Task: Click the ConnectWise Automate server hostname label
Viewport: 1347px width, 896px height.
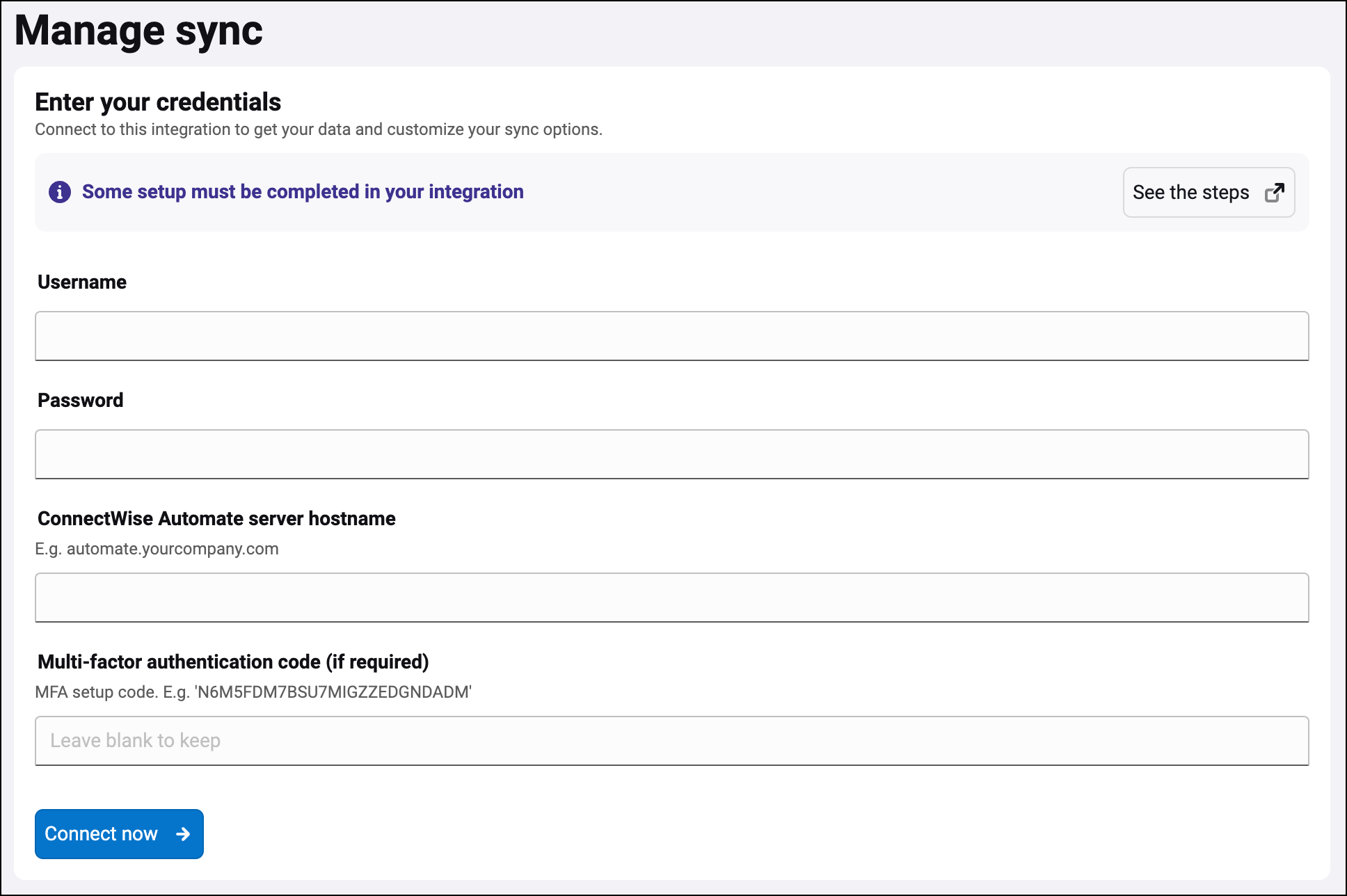Action: [x=216, y=519]
